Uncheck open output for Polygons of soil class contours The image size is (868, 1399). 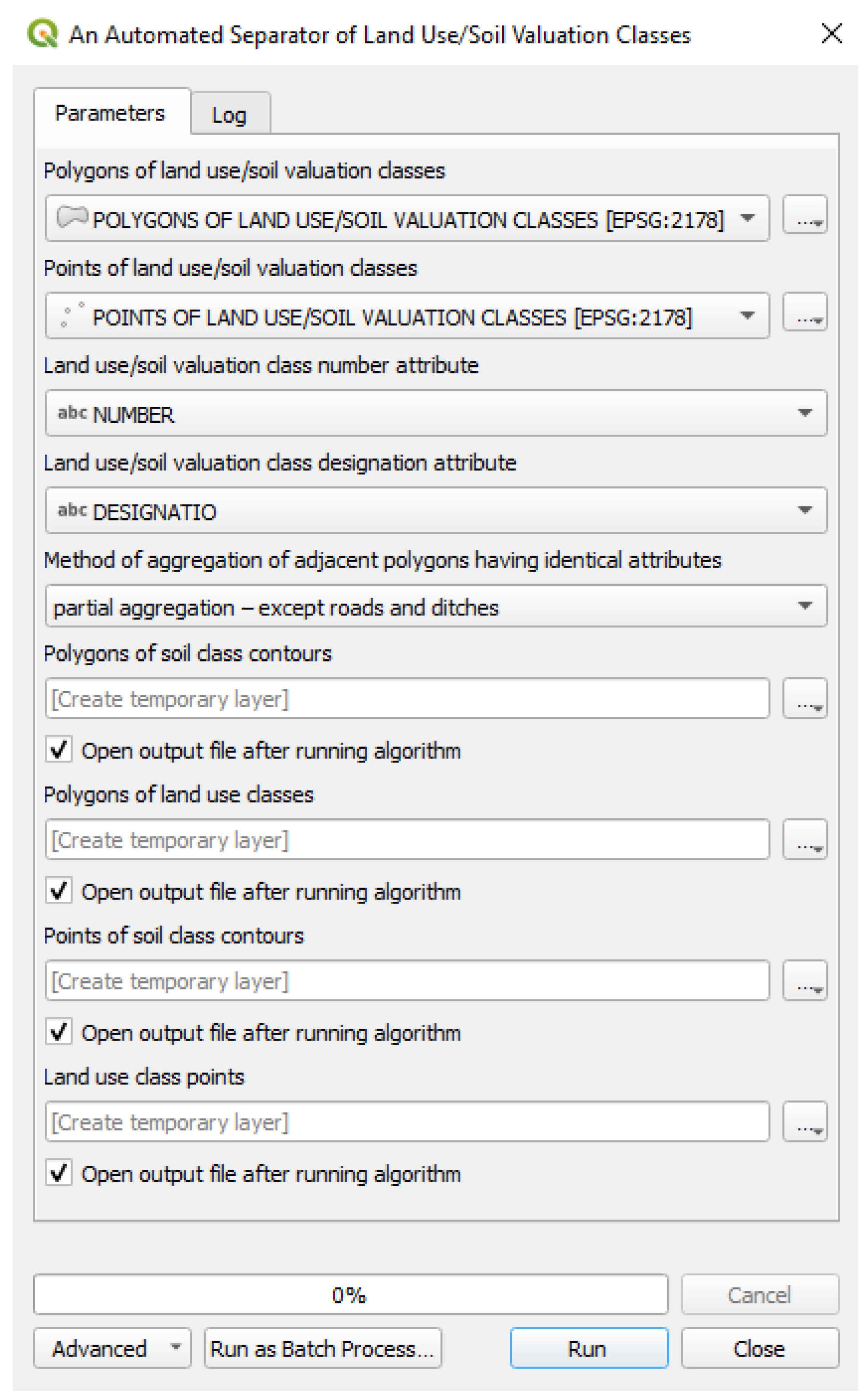tap(58, 749)
